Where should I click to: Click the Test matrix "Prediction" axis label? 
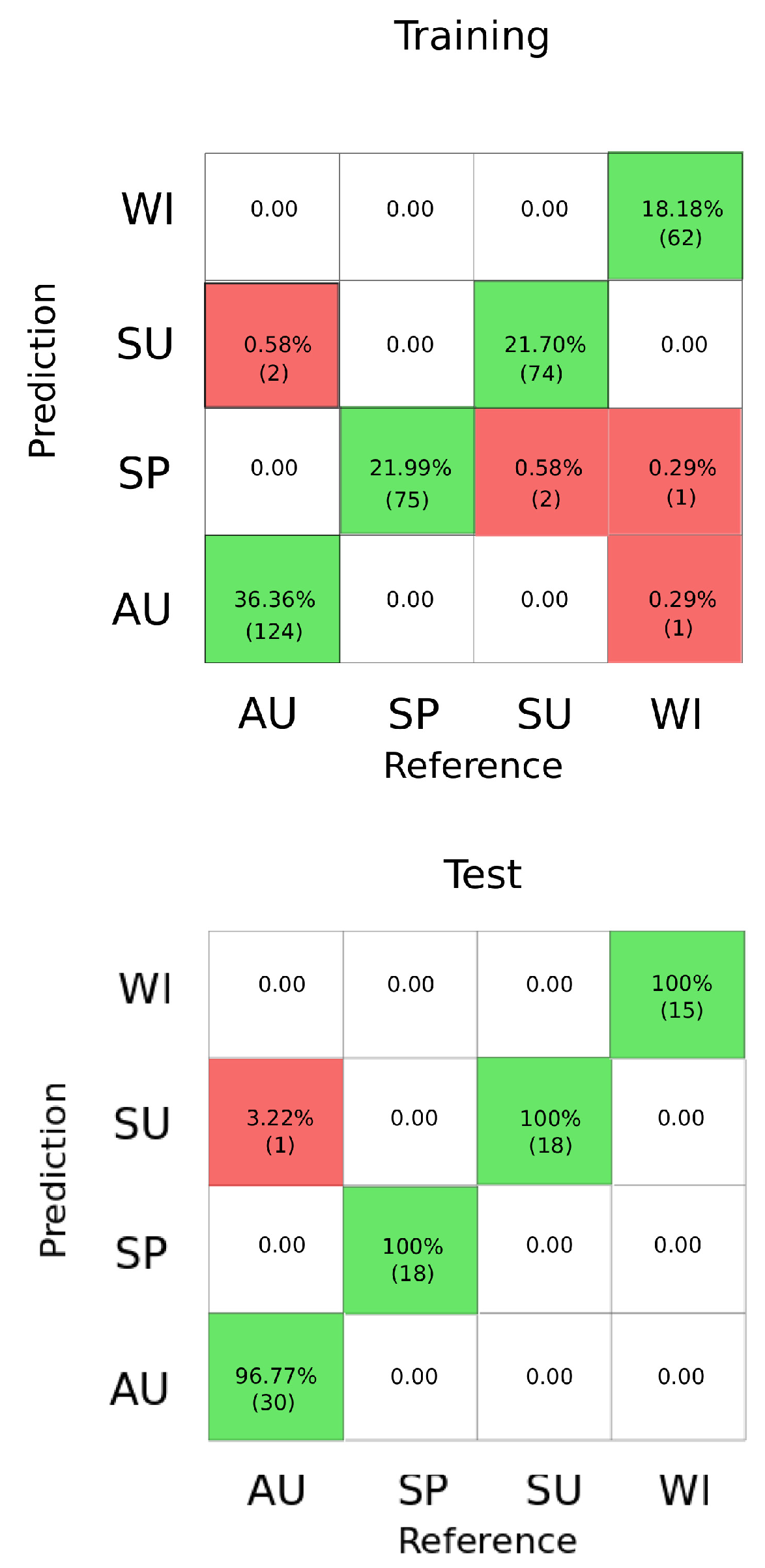[53, 1170]
